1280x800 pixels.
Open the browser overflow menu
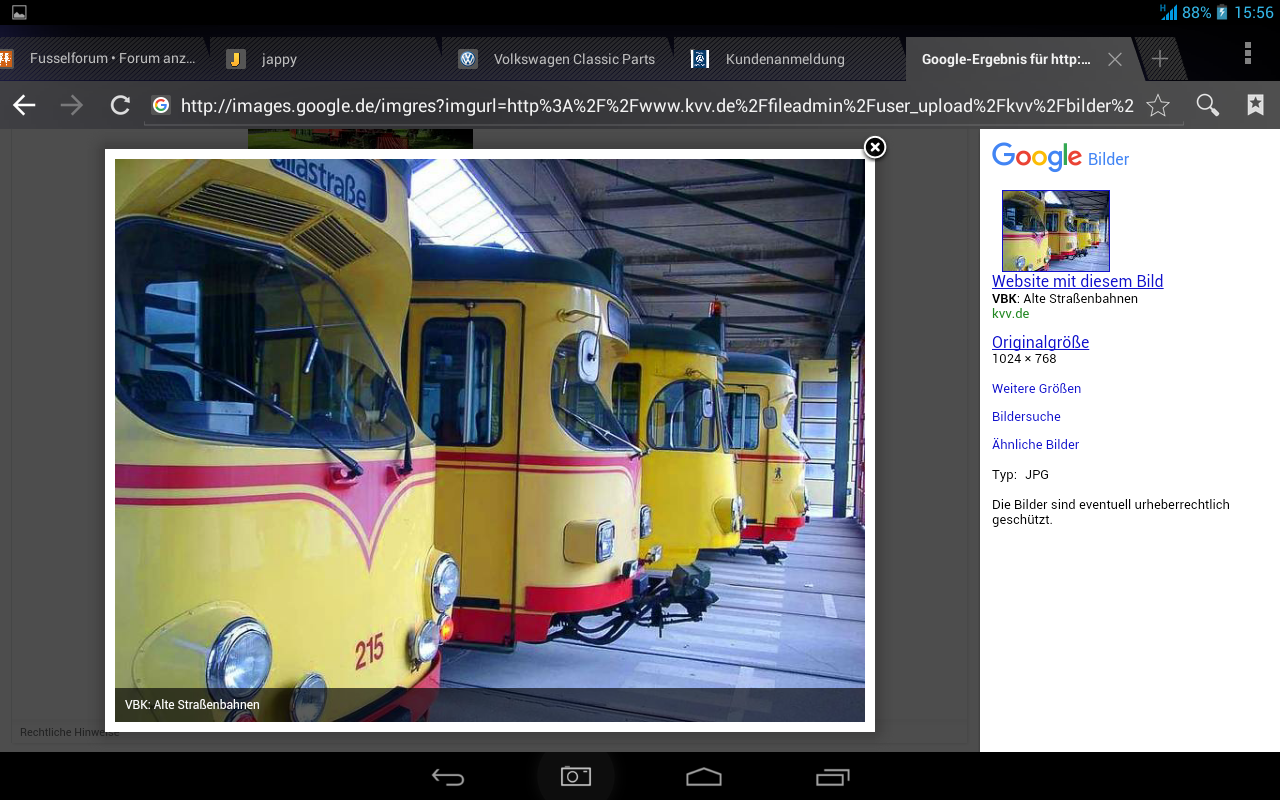pos(1247,54)
